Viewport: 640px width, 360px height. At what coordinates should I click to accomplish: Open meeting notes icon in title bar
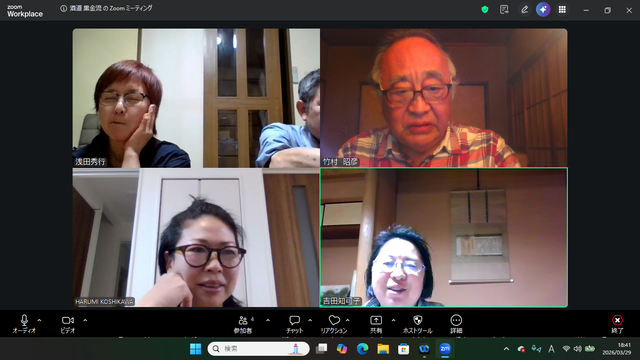tap(504, 9)
